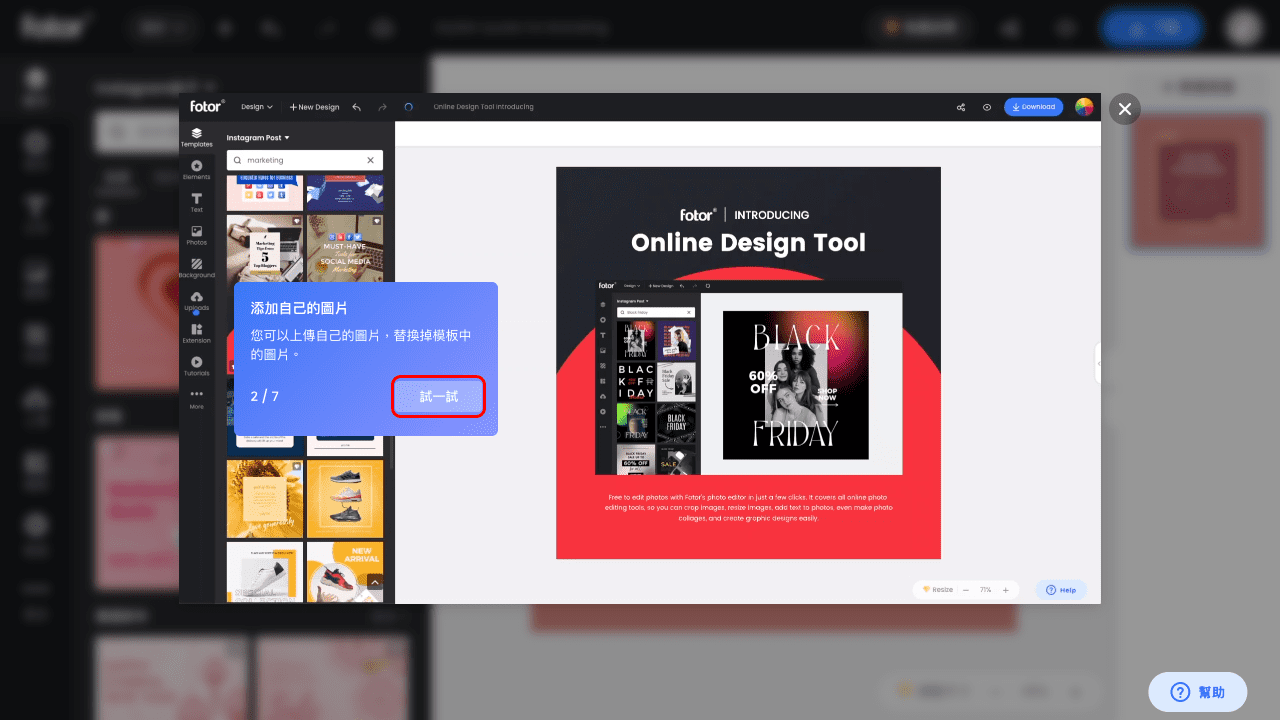Image resolution: width=1280 pixels, height=720 pixels.
Task: Open the Background sidebar icon
Action: coord(196,268)
